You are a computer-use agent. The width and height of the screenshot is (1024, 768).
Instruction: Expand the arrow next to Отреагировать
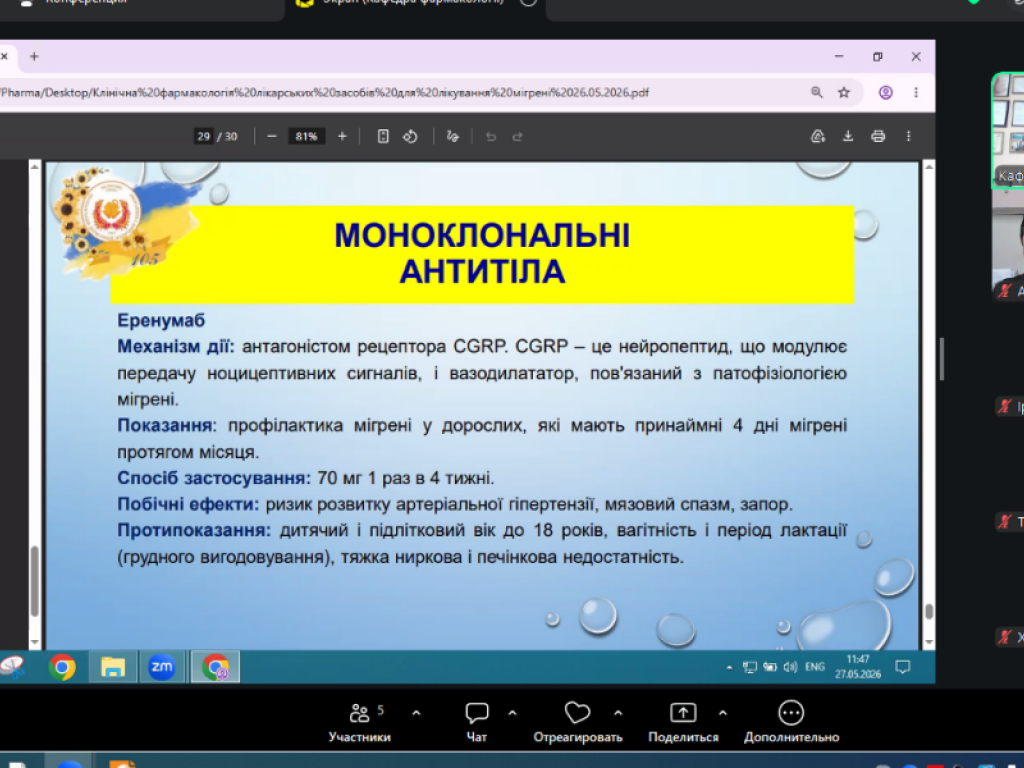pos(618,713)
